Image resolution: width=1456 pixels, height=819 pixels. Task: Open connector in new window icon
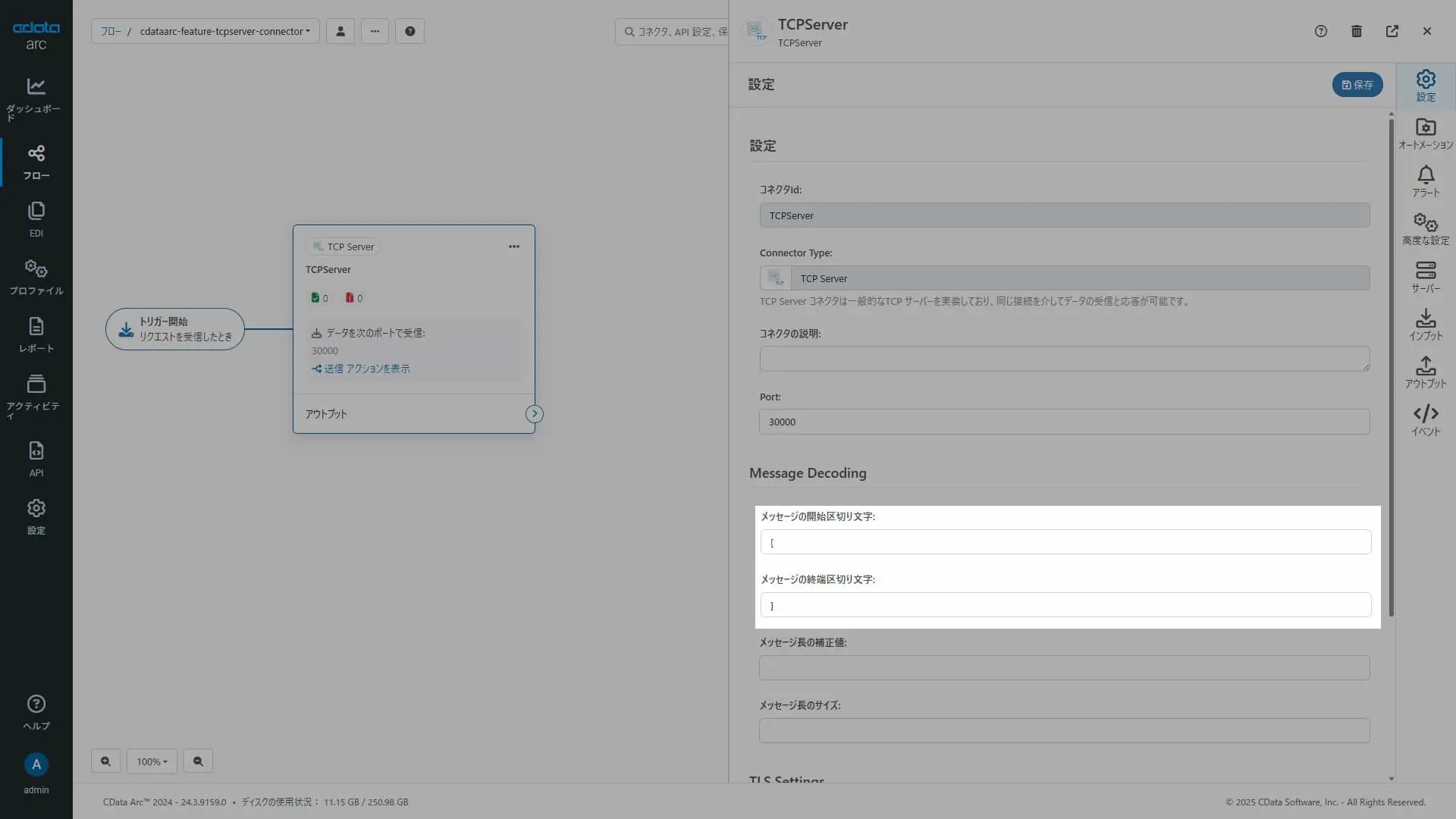pos(1392,31)
